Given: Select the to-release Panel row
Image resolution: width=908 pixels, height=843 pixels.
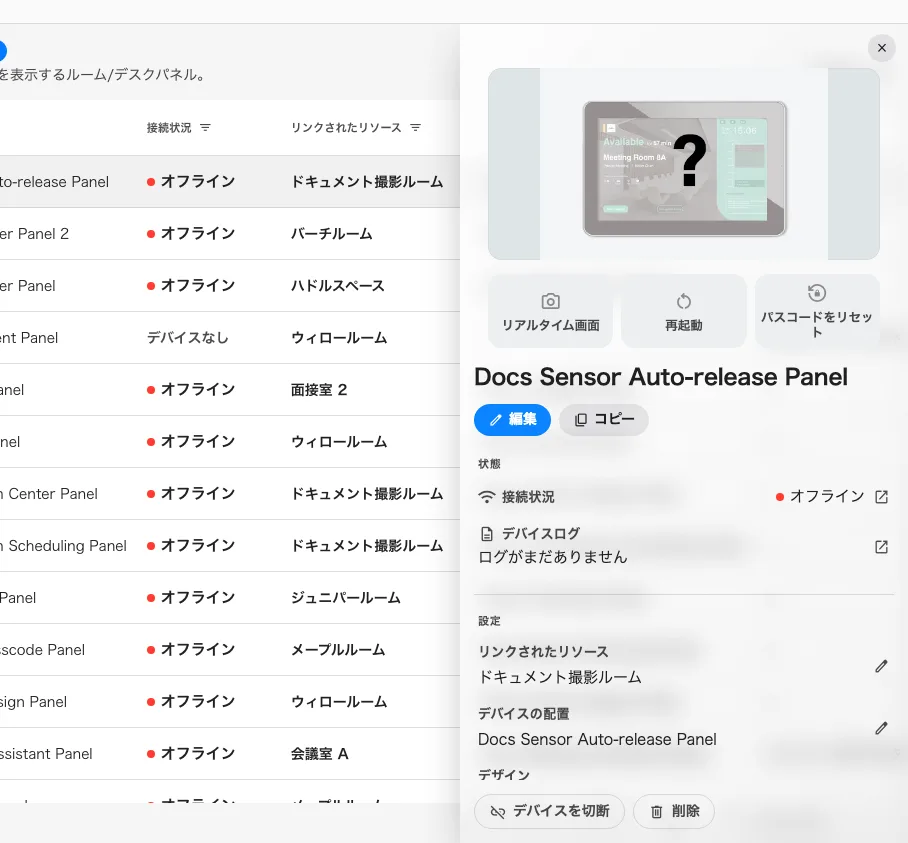Looking at the screenshot, I should 230,182.
